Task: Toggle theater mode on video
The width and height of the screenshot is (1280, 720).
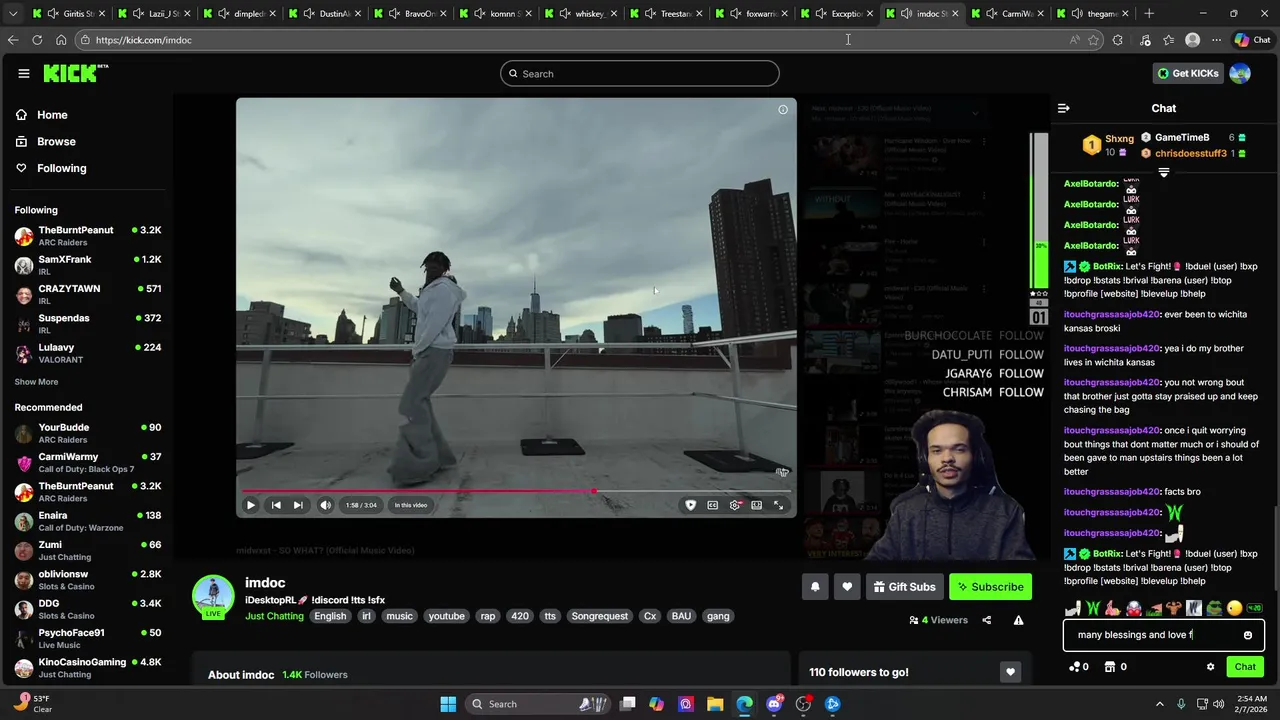Action: click(x=756, y=505)
